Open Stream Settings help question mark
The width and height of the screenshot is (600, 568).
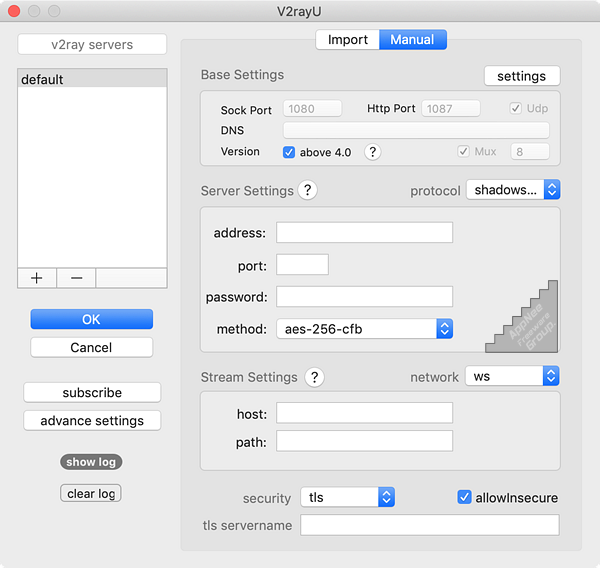(x=315, y=377)
